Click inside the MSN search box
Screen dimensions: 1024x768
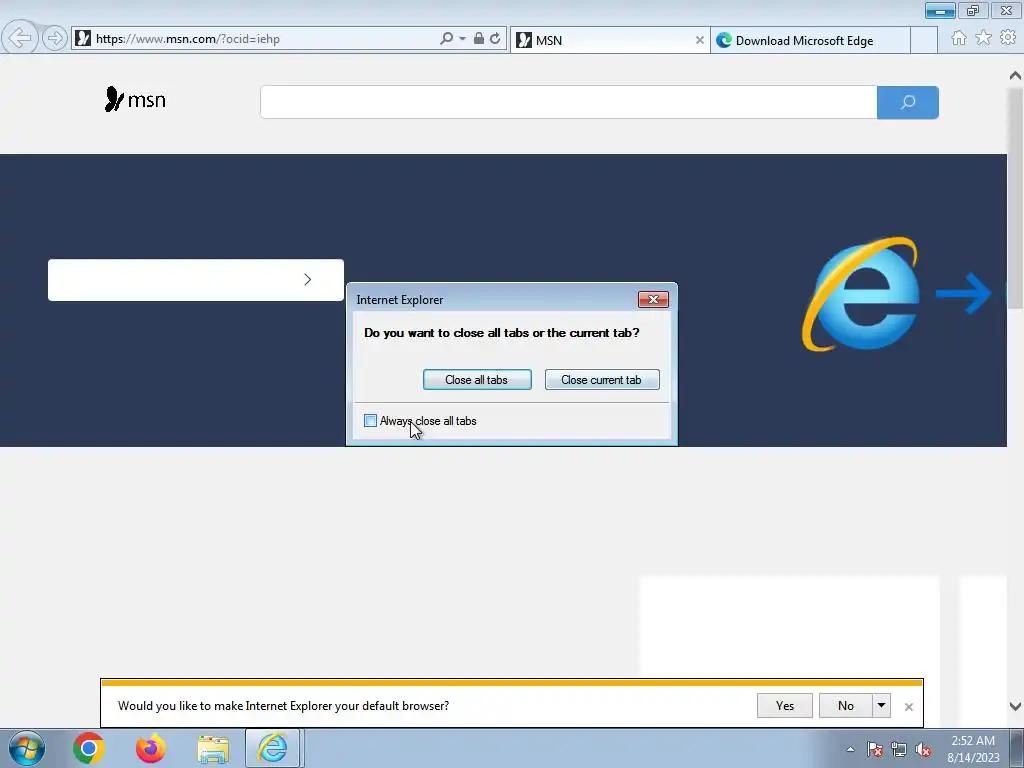click(568, 102)
